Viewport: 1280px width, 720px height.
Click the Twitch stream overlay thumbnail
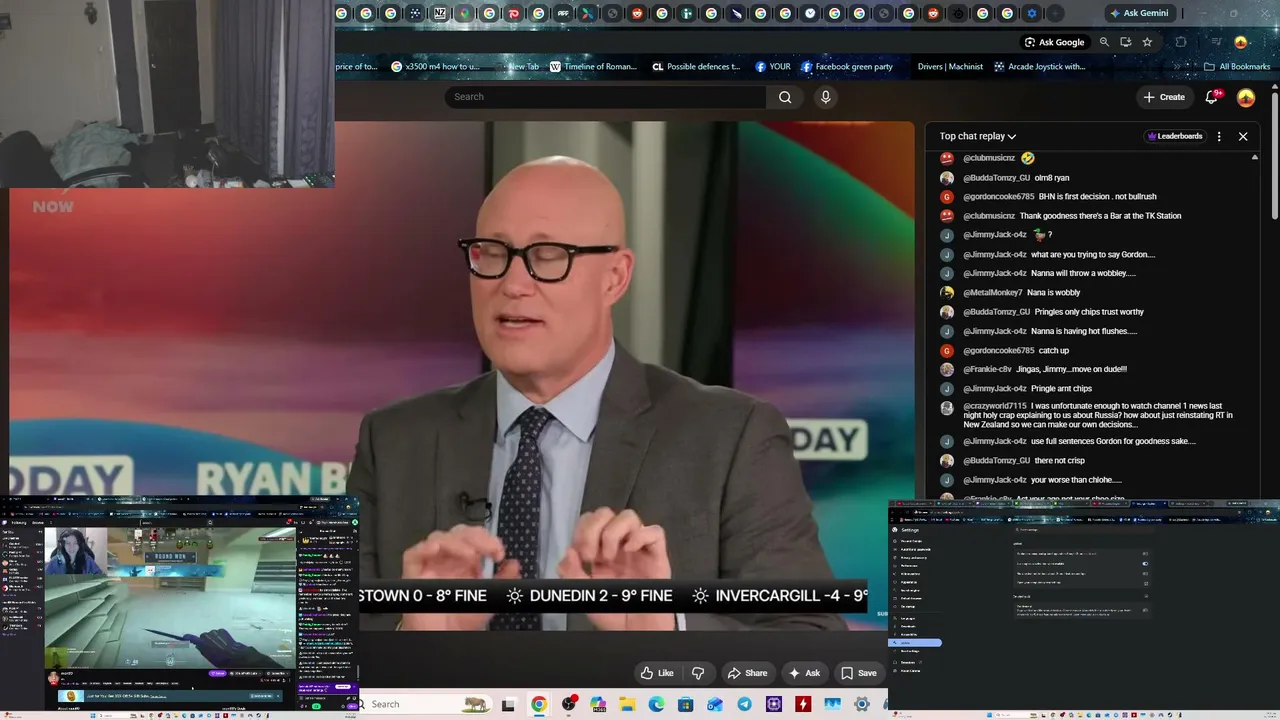coord(180,606)
